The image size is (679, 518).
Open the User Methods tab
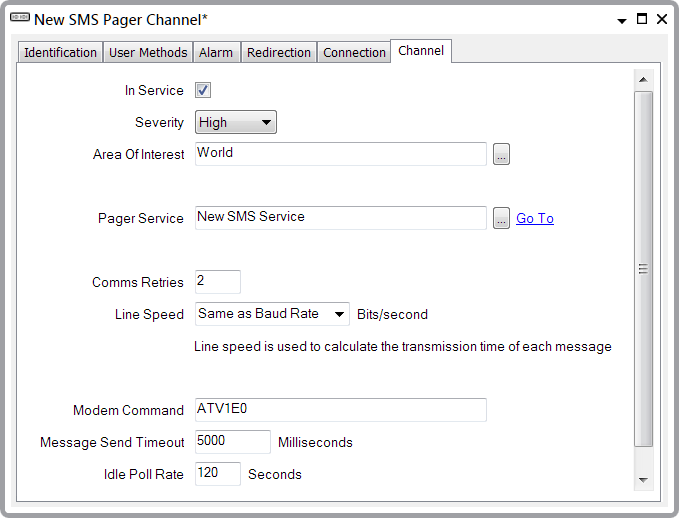point(148,52)
